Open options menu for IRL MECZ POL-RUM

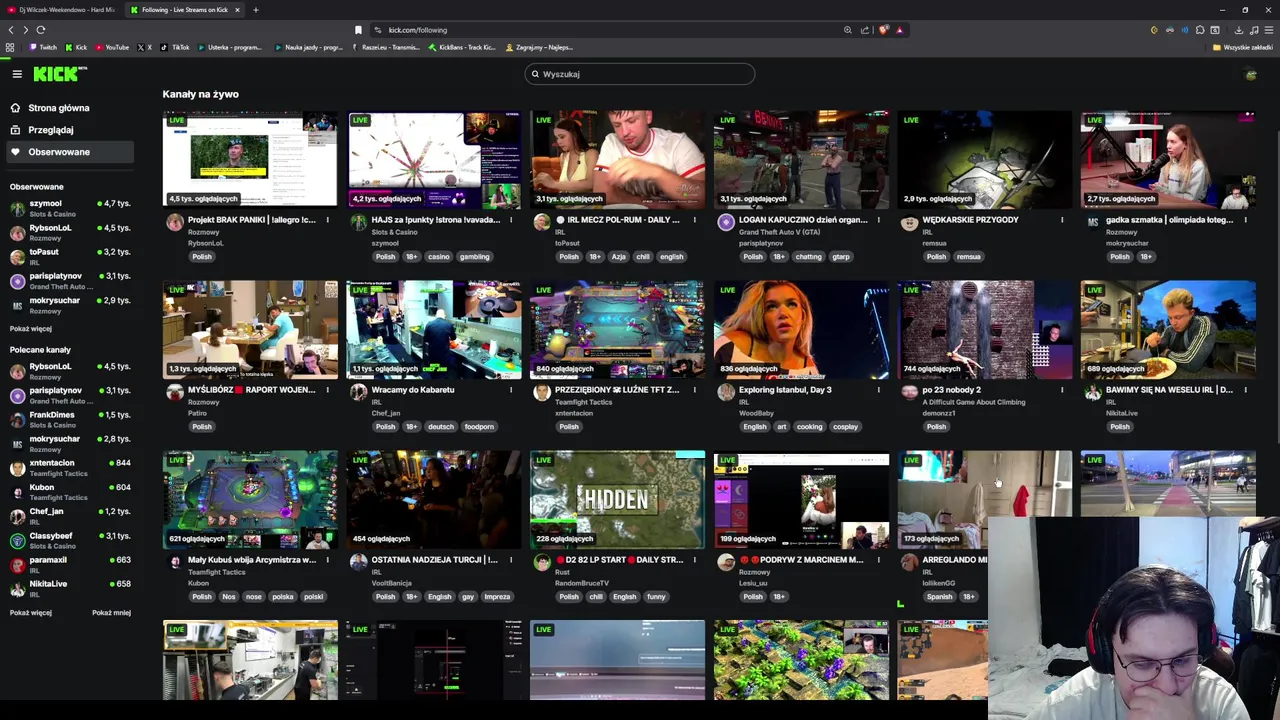[695, 220]
